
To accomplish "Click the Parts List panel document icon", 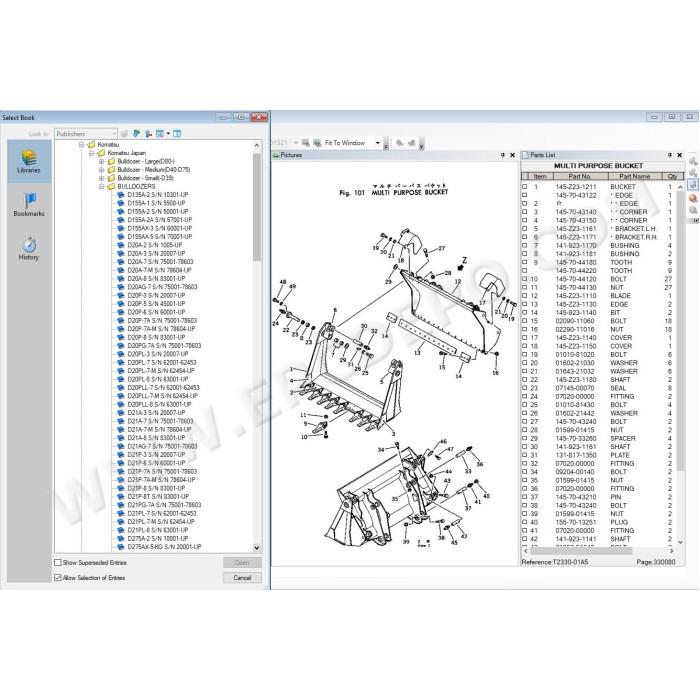I will pyautogui.click(x=525, y=155).
